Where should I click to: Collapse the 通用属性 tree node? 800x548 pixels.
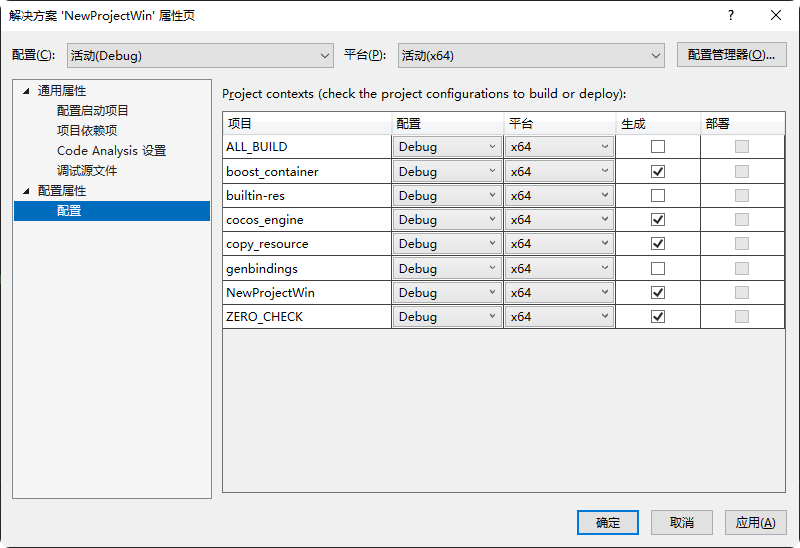coord(27,91)
